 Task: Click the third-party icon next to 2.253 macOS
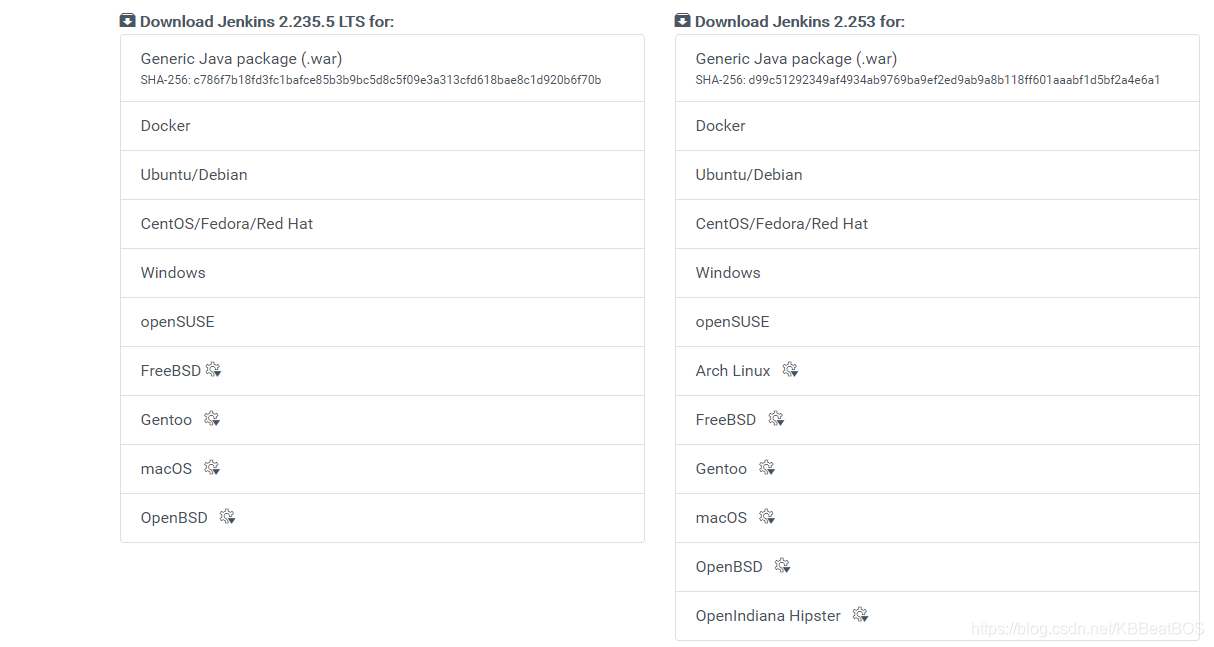(x=766, y=517)
